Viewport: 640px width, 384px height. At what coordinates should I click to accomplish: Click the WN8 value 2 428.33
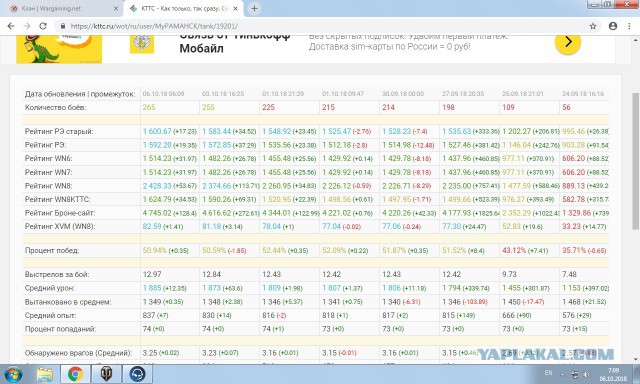[157, 186]
